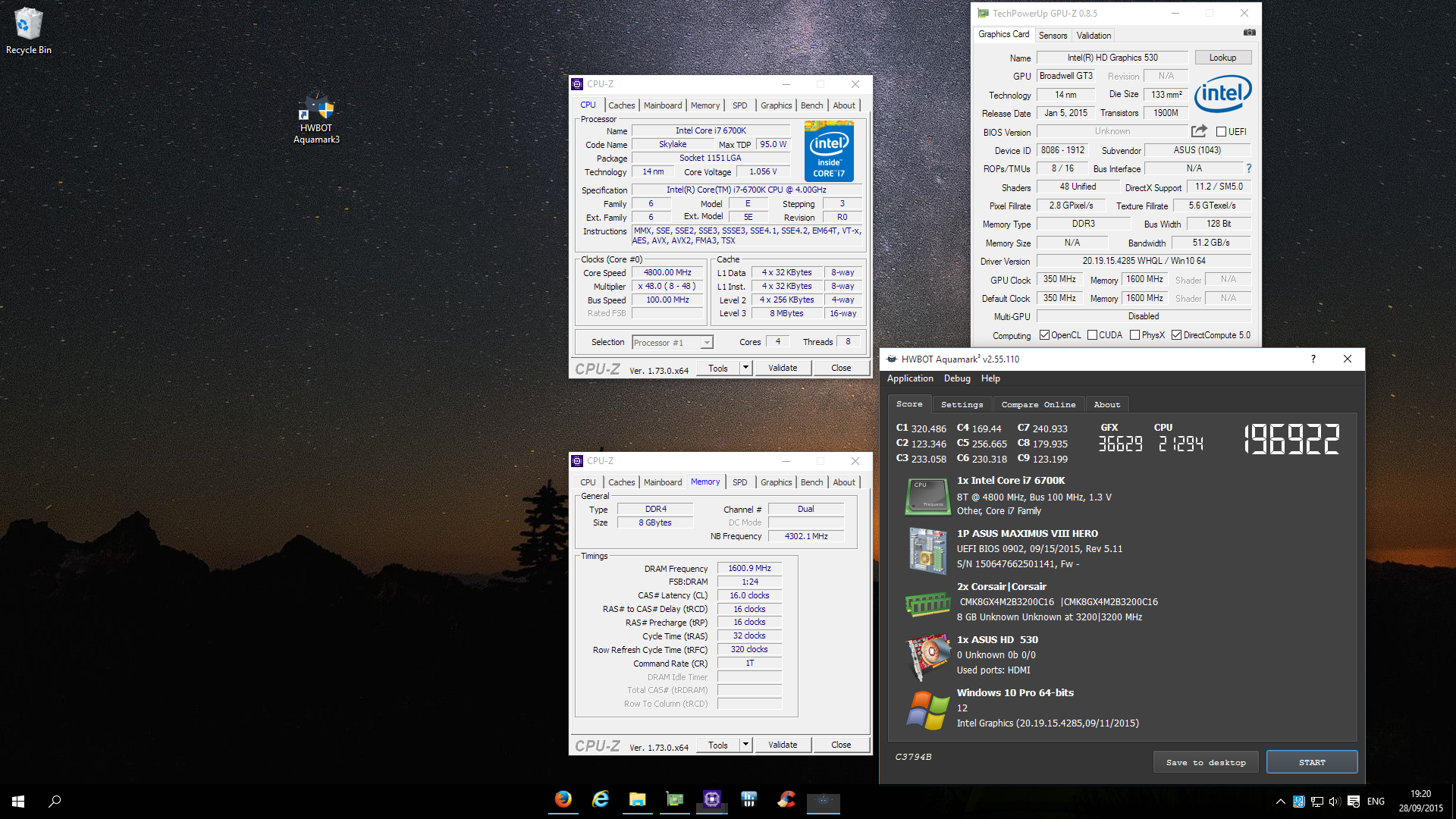Screen dimensions: 1456x819
Task: Open Aquamark Compare Online tab
Action: (x=1038, y=405)
